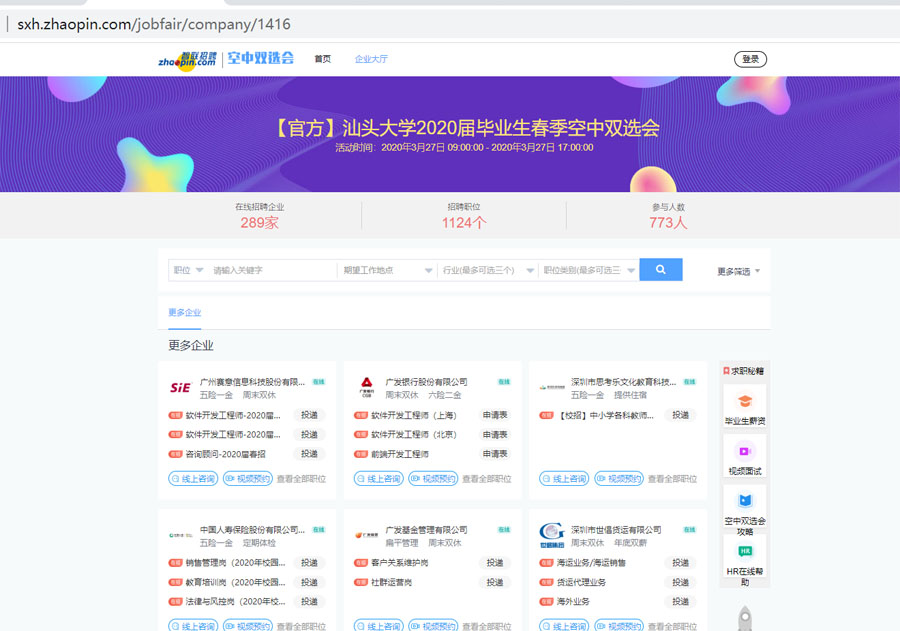Viewport: 900px width, 631px height.
Task: Click 投递 for 销售管理岗
Action: point(309,563)
